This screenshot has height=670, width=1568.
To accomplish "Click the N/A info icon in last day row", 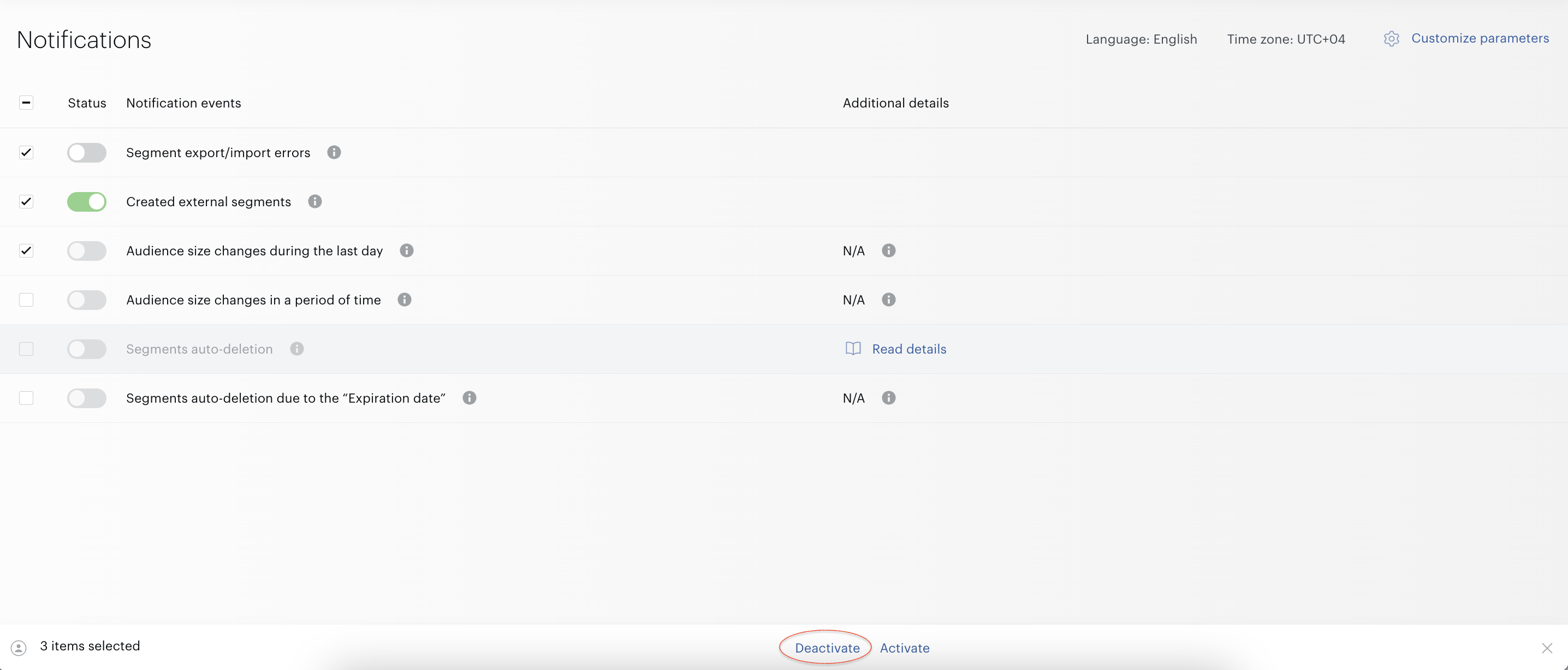I will (889, 251).
